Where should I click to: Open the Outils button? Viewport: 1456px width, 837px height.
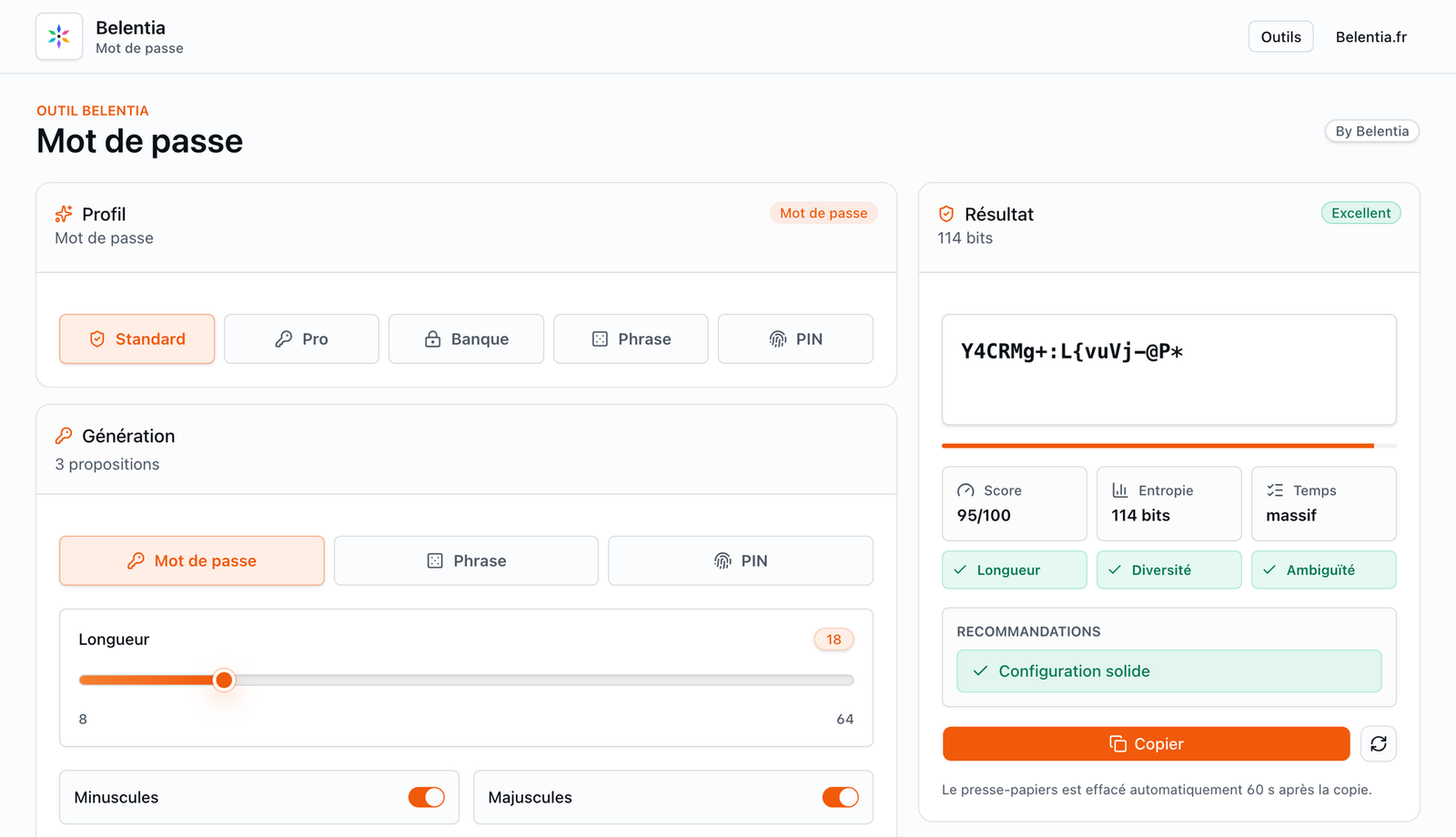[1281, 36]
